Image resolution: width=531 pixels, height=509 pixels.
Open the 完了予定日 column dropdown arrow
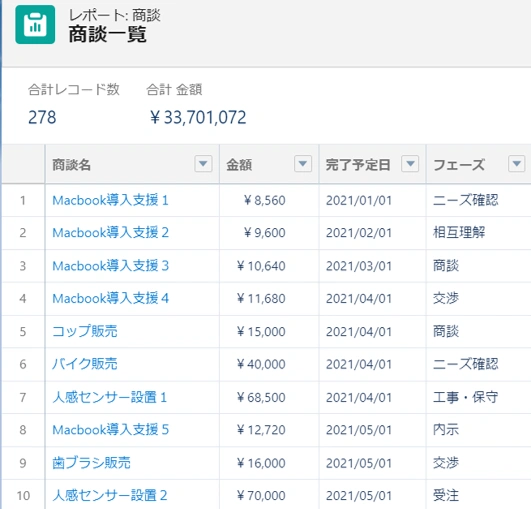point(410,164)
